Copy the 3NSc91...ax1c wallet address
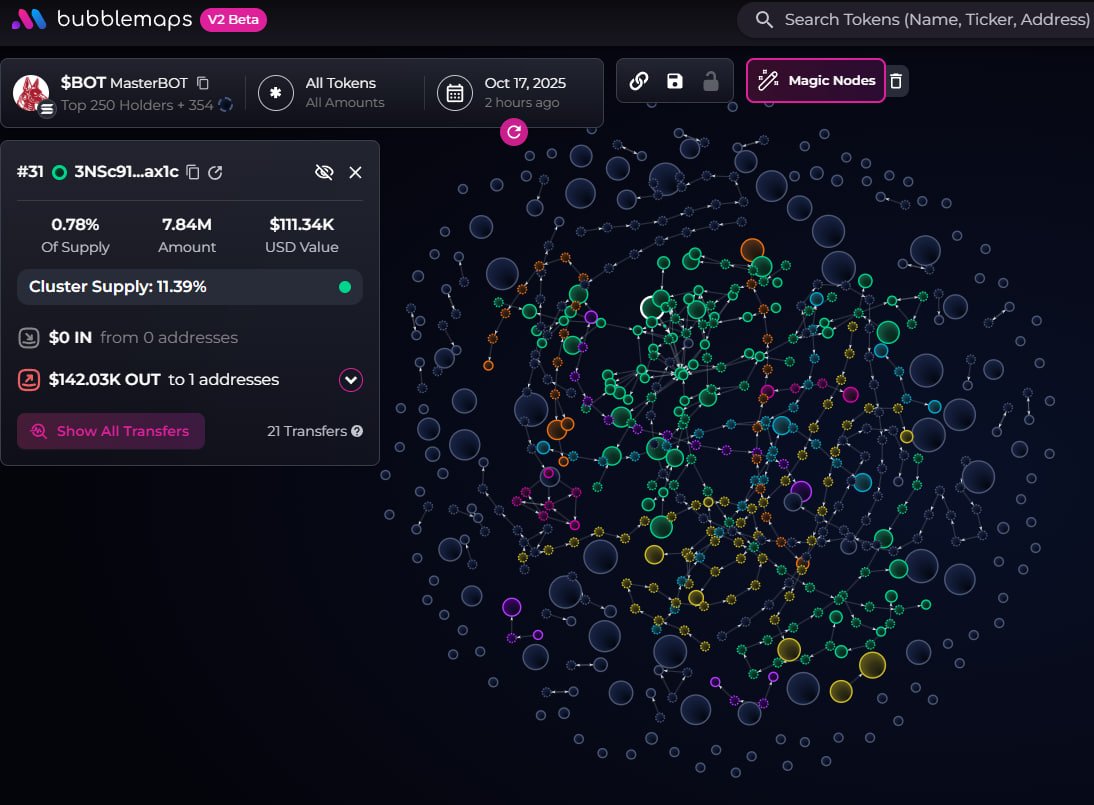 tap(193, 172)
